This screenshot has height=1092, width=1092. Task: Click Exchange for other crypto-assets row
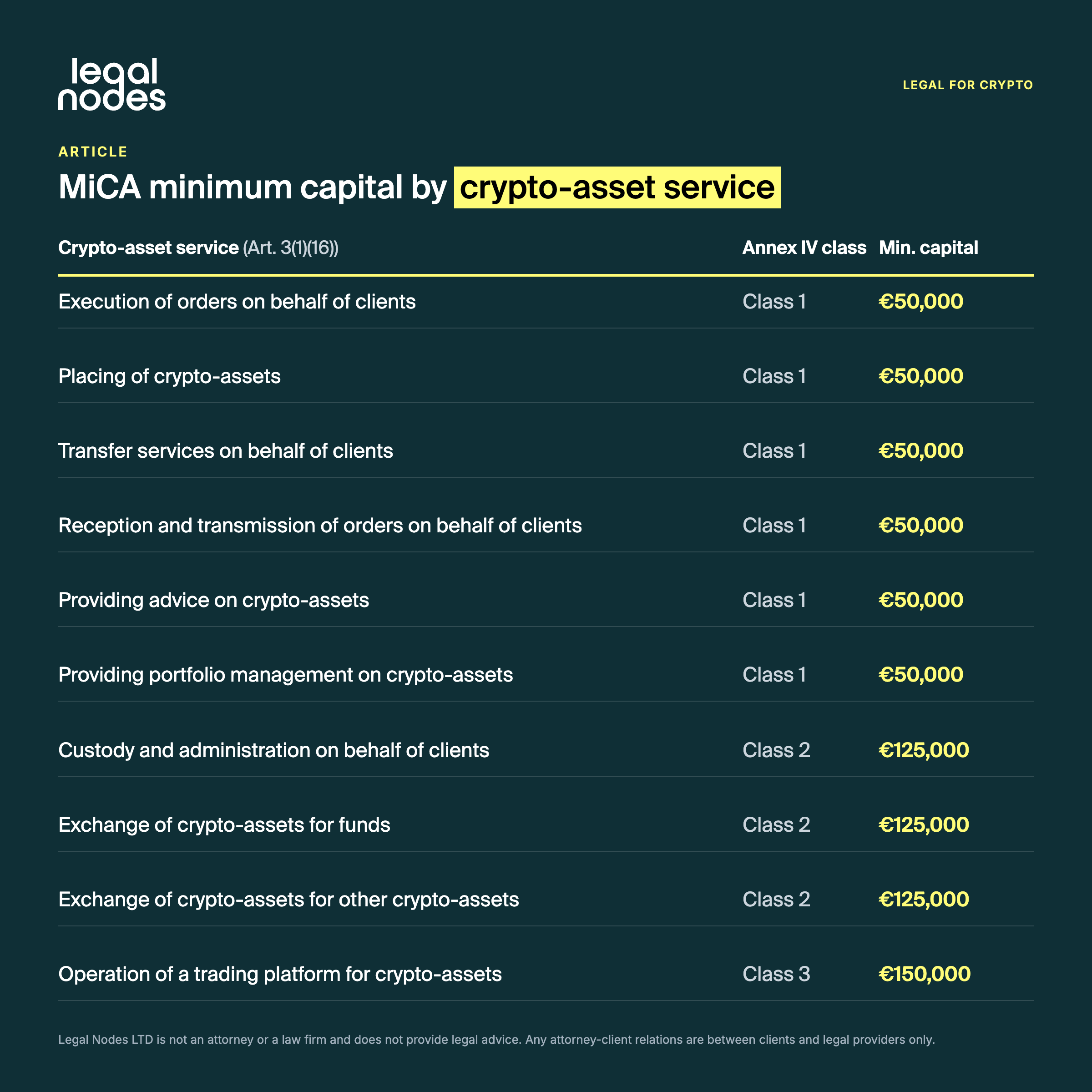546,899
